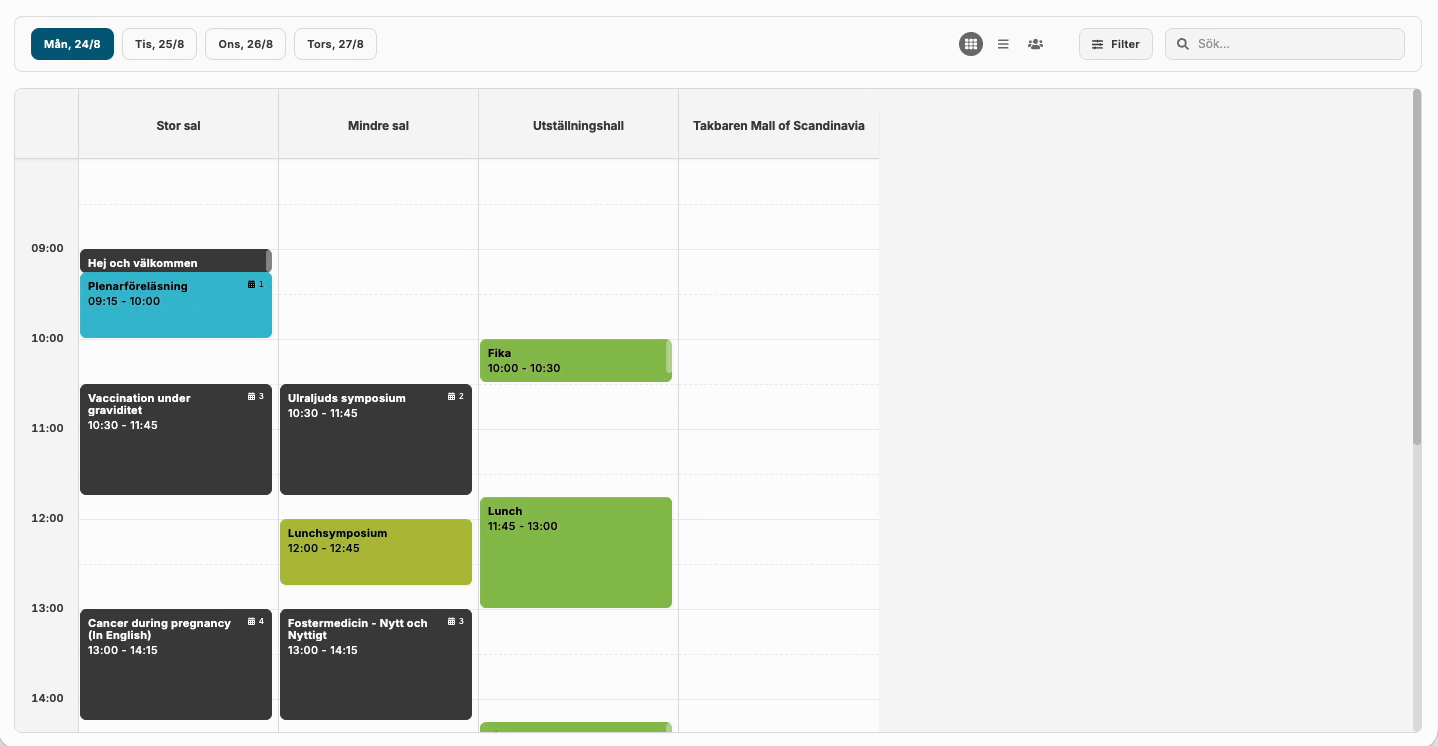Switch to list view icon

1003,44
